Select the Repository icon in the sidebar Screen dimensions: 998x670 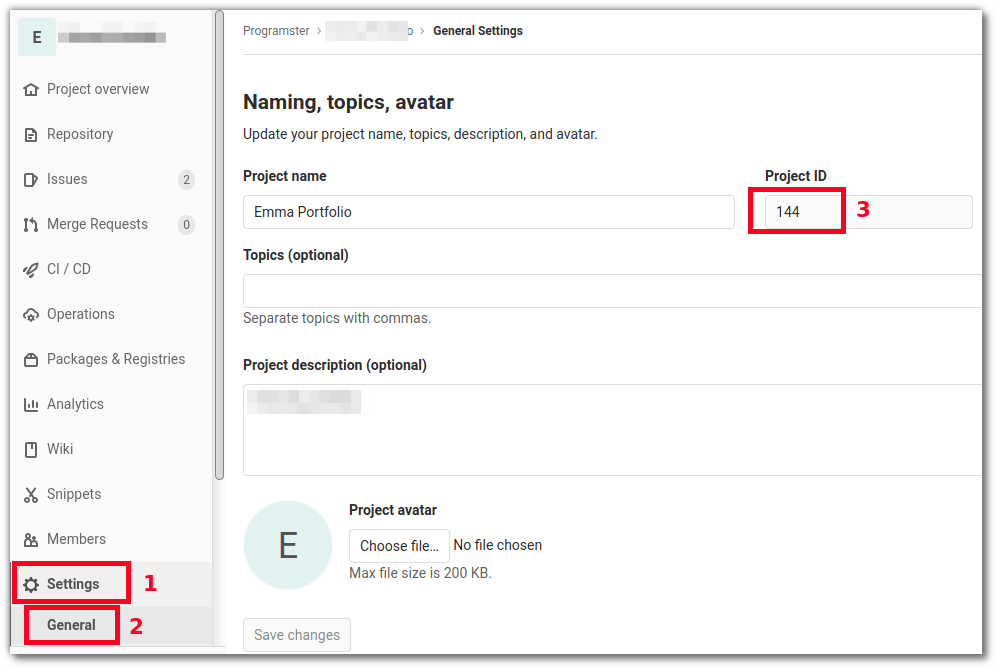79,134
